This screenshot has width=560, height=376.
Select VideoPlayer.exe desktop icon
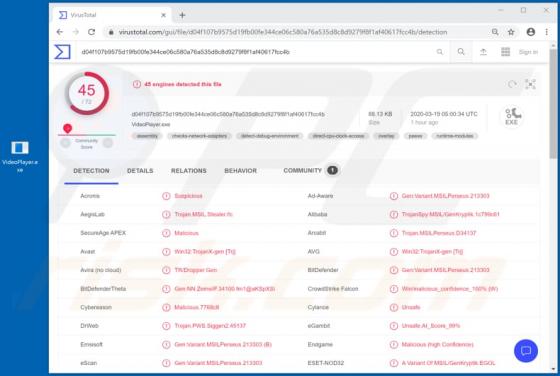click(x=20, y=155)
